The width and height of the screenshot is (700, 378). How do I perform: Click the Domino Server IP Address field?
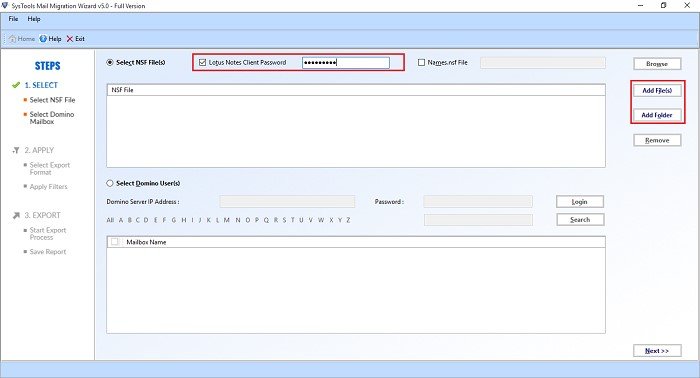click(x=287, y=202)
